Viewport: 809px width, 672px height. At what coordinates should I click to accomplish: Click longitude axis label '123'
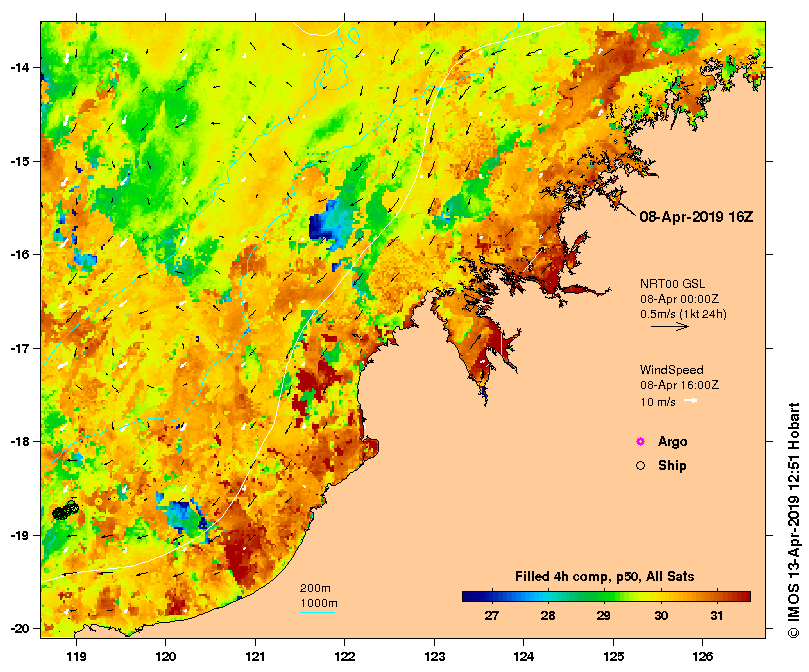click(434, 657)
